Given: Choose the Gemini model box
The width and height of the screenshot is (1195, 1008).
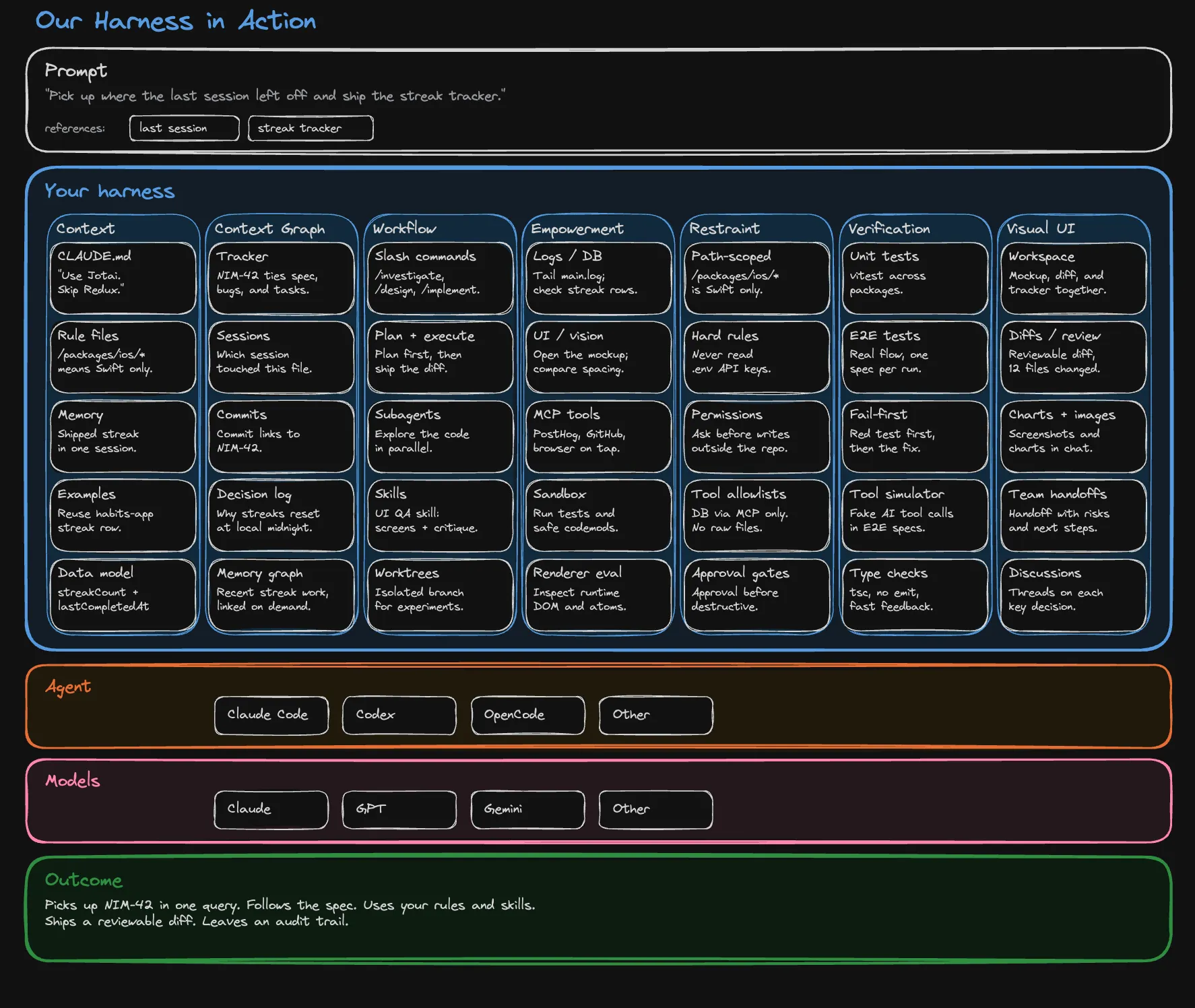Looking at the screenshot, I should [527, 809].
